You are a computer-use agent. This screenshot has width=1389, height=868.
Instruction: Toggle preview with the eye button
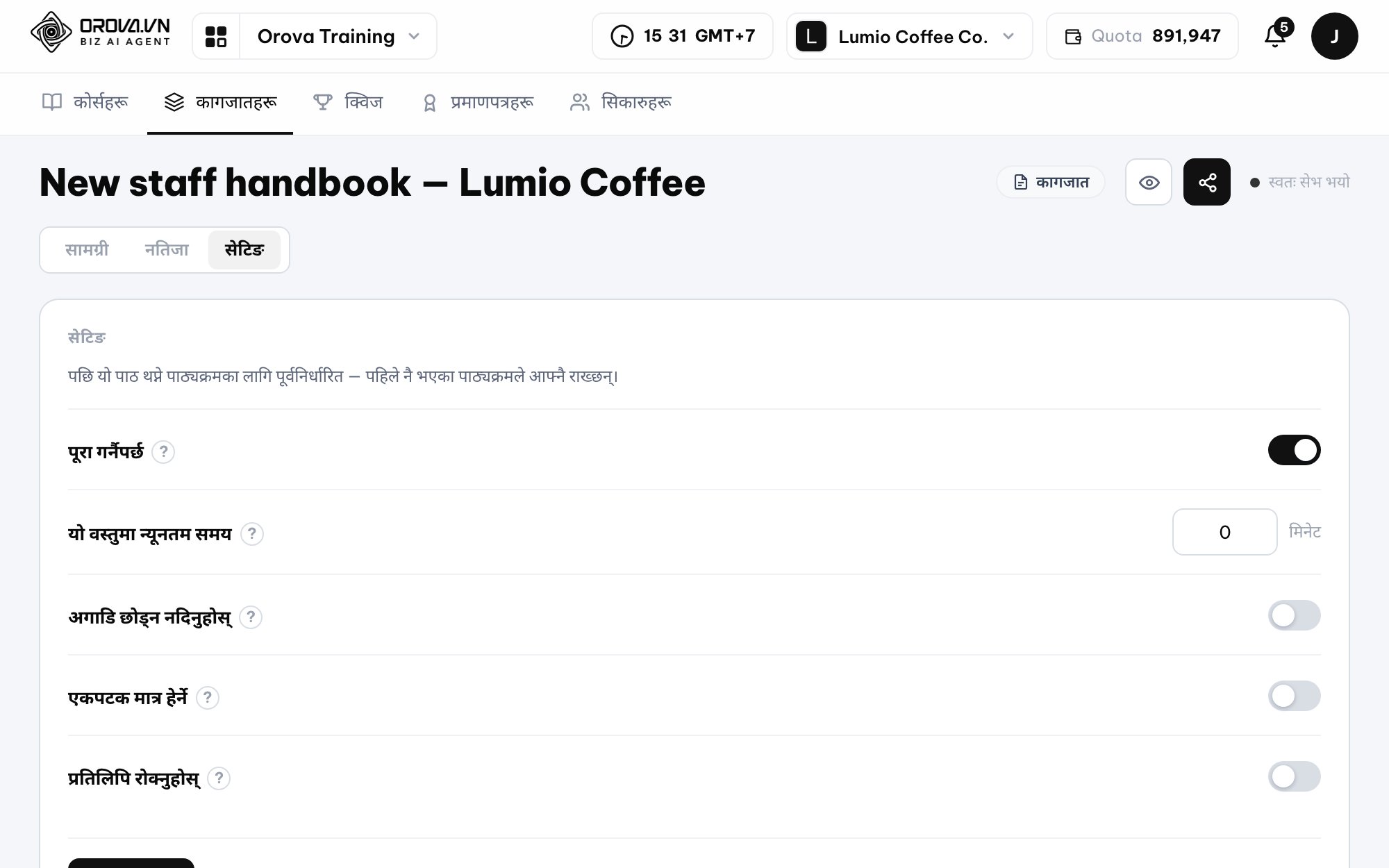[x=1149, y=182]
